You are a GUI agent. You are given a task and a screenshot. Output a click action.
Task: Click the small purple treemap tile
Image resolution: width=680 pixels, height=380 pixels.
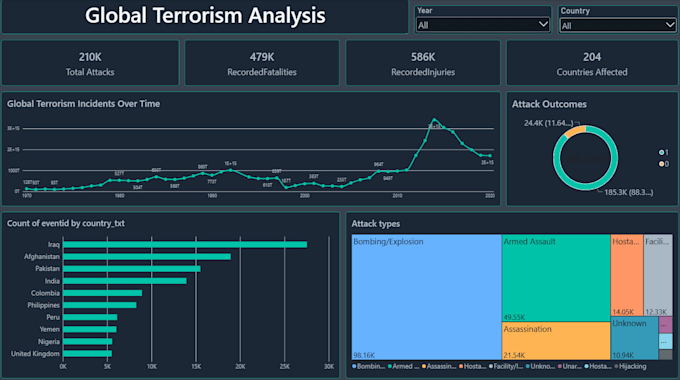click(x=666, y=324)
